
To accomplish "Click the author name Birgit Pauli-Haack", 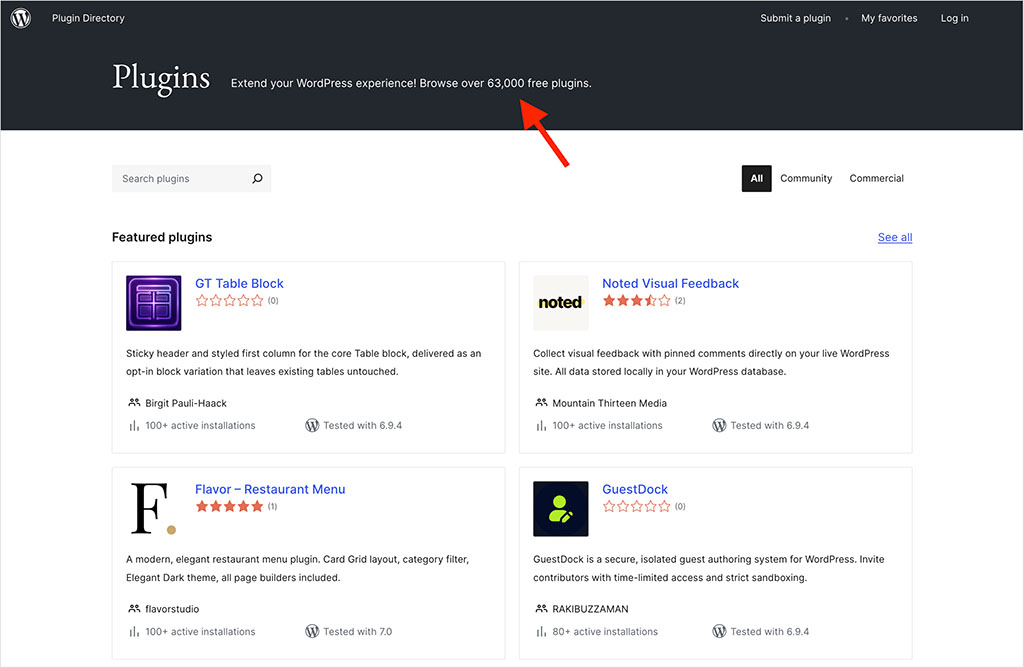I will pyautogui.click(x=185, y=404).
